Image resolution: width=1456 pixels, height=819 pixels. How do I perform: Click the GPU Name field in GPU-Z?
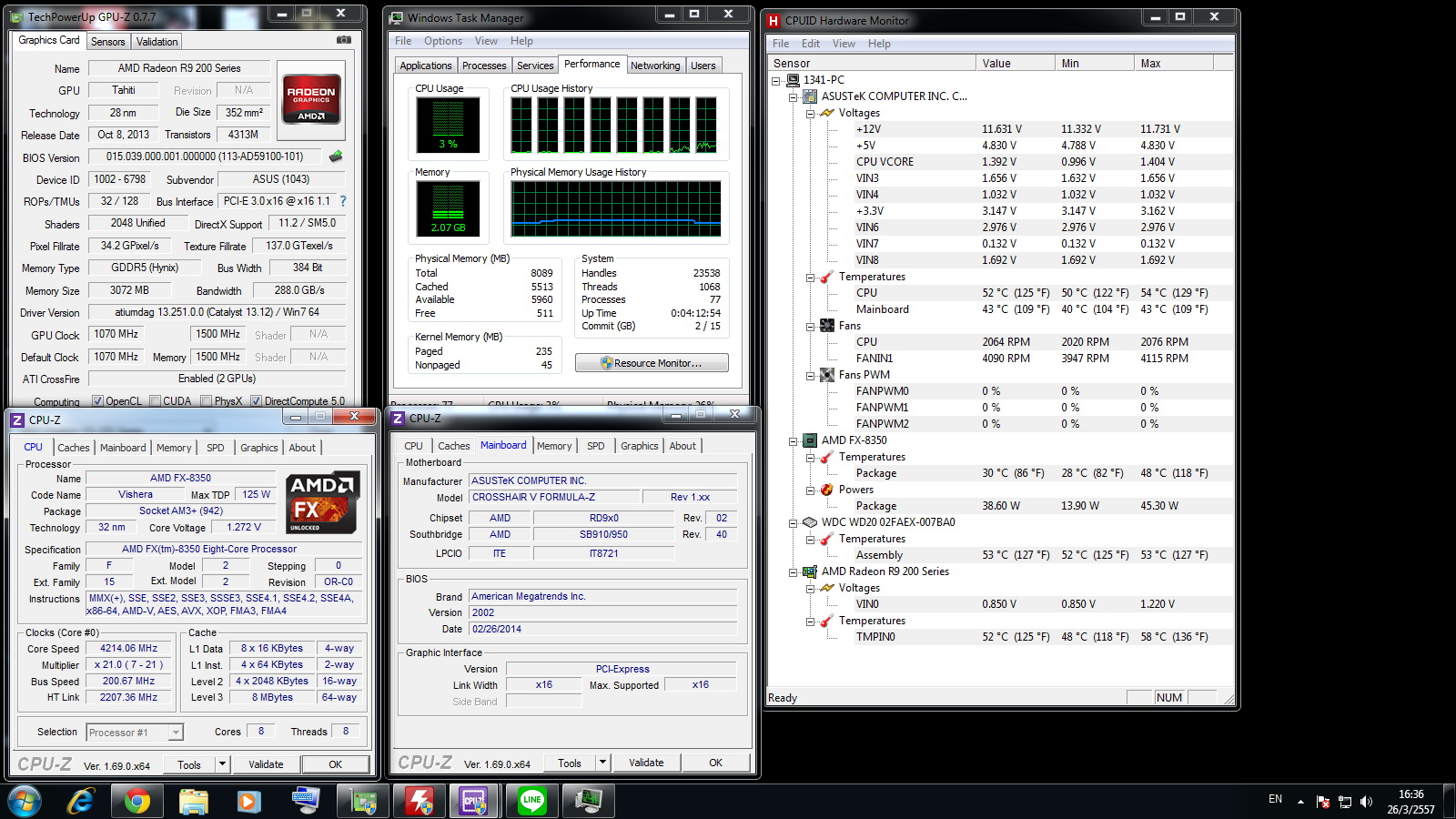[x=179, y=68]
